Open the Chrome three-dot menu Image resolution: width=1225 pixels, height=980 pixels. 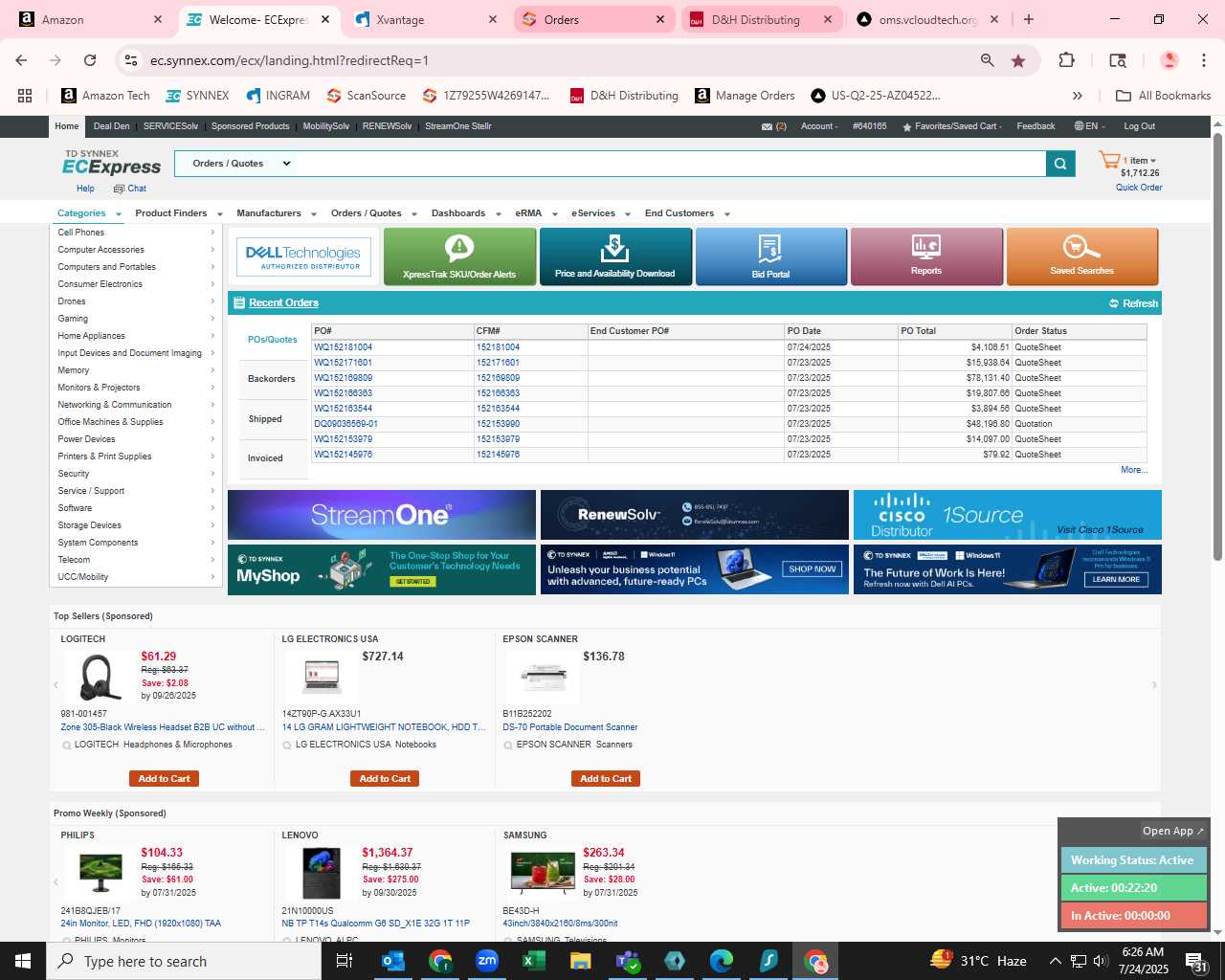(x=1203, y=60)
